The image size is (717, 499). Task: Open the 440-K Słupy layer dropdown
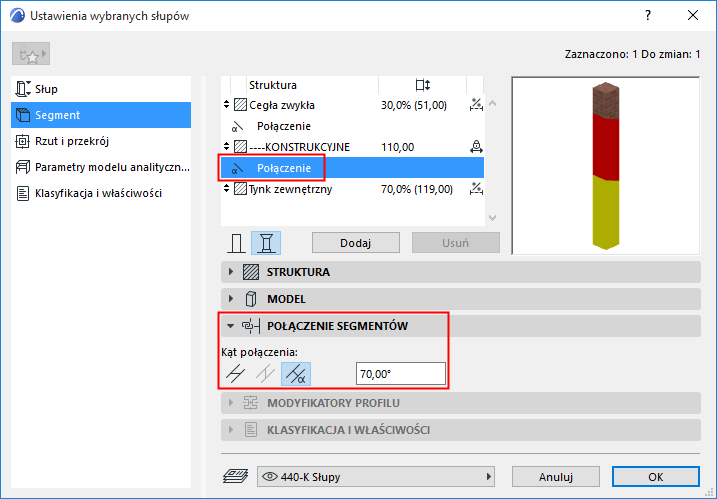tap(376, 477)
